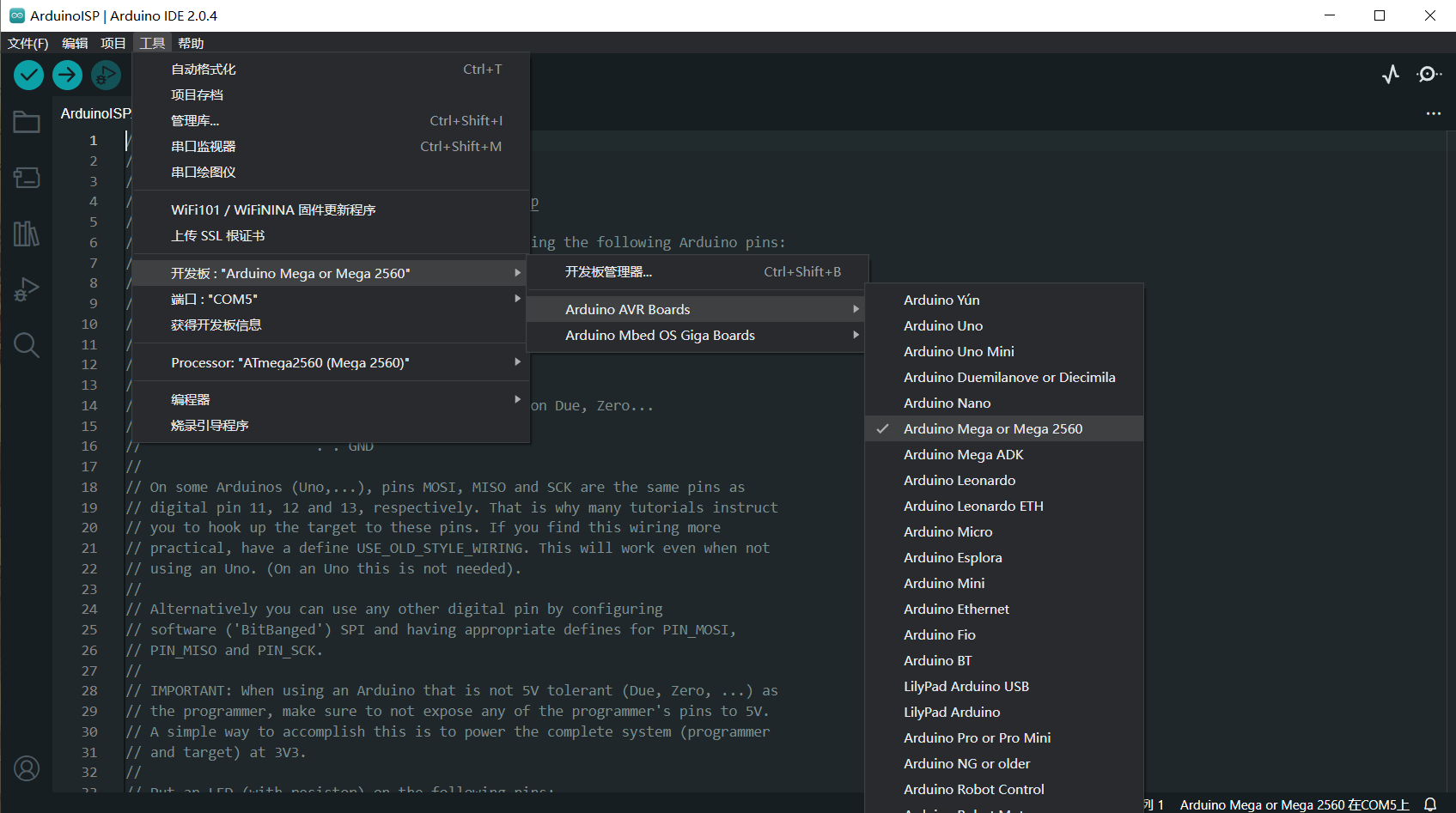The image size is (1456, 813).
Task: Open the Serial Monitor magnifier icon
Action: [x=1429, y=75]
